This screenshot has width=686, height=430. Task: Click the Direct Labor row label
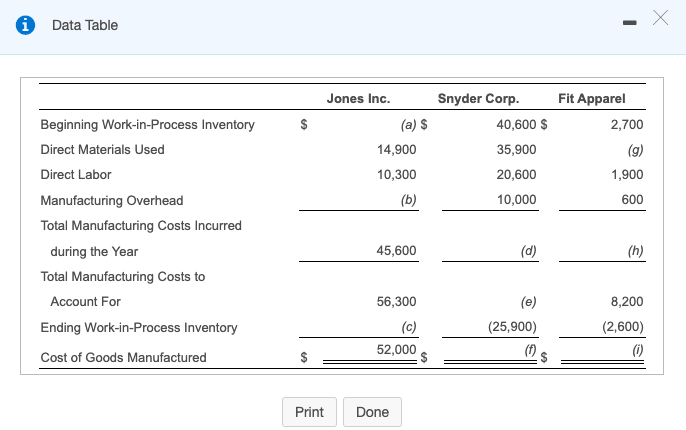tap(76, 175)
